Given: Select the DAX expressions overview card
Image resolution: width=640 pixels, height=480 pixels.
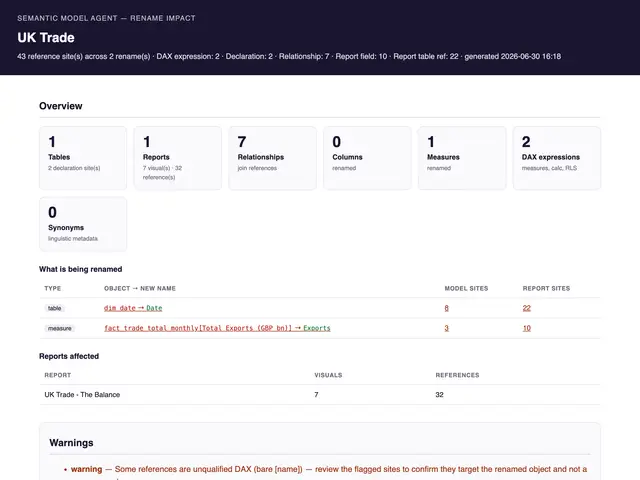Looking at the screenshot, I should point(557,158).
